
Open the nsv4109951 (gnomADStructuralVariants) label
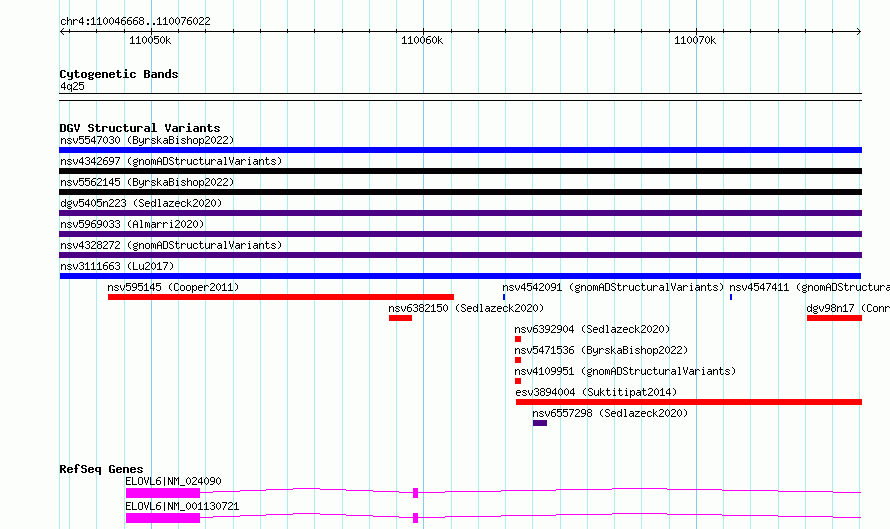(x=625, y=371)
